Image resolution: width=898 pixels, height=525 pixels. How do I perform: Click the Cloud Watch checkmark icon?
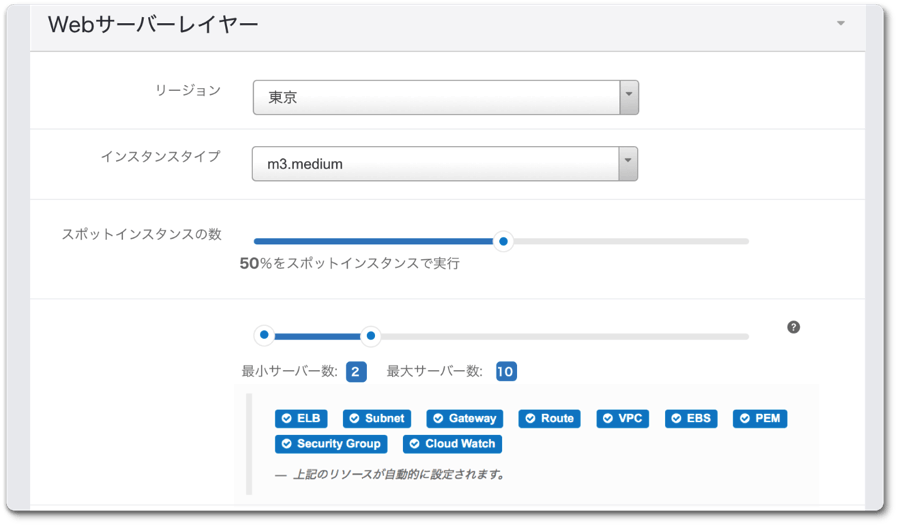(414, 444)
